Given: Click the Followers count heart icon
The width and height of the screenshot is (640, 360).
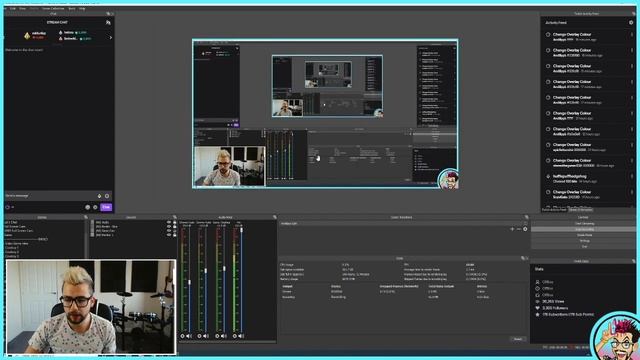Looking at the screenshot, I should (x=538, y=308).
